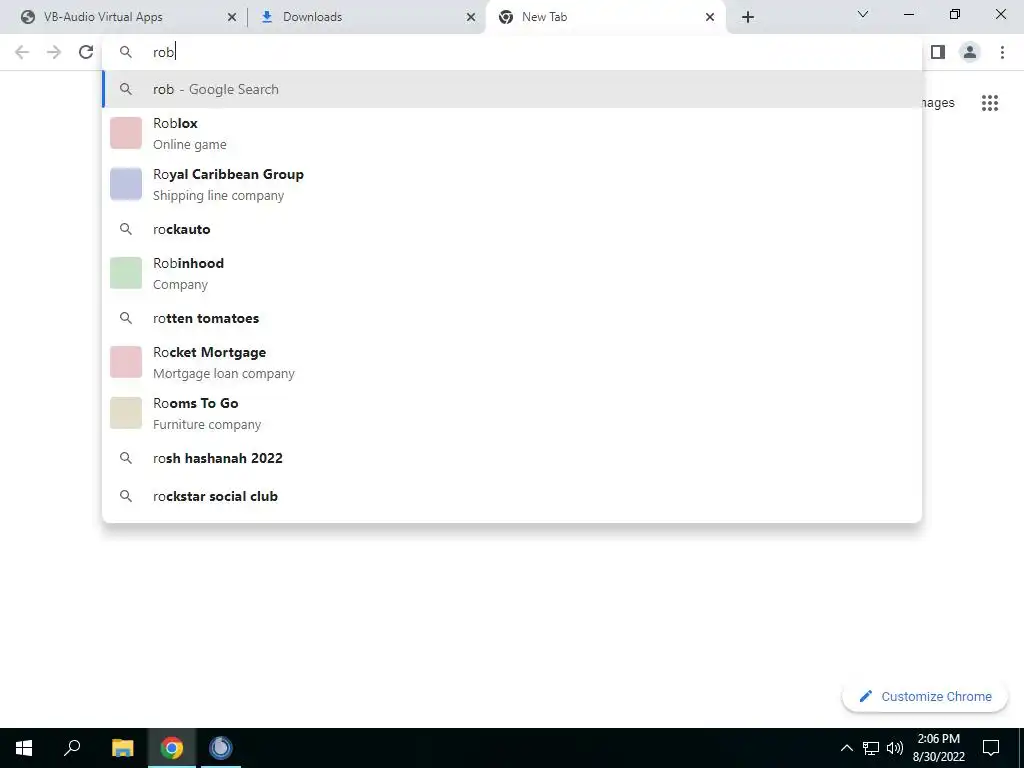
Task: Select 'rob - Google Search' suggestion
Action: (x=512, y=89)
